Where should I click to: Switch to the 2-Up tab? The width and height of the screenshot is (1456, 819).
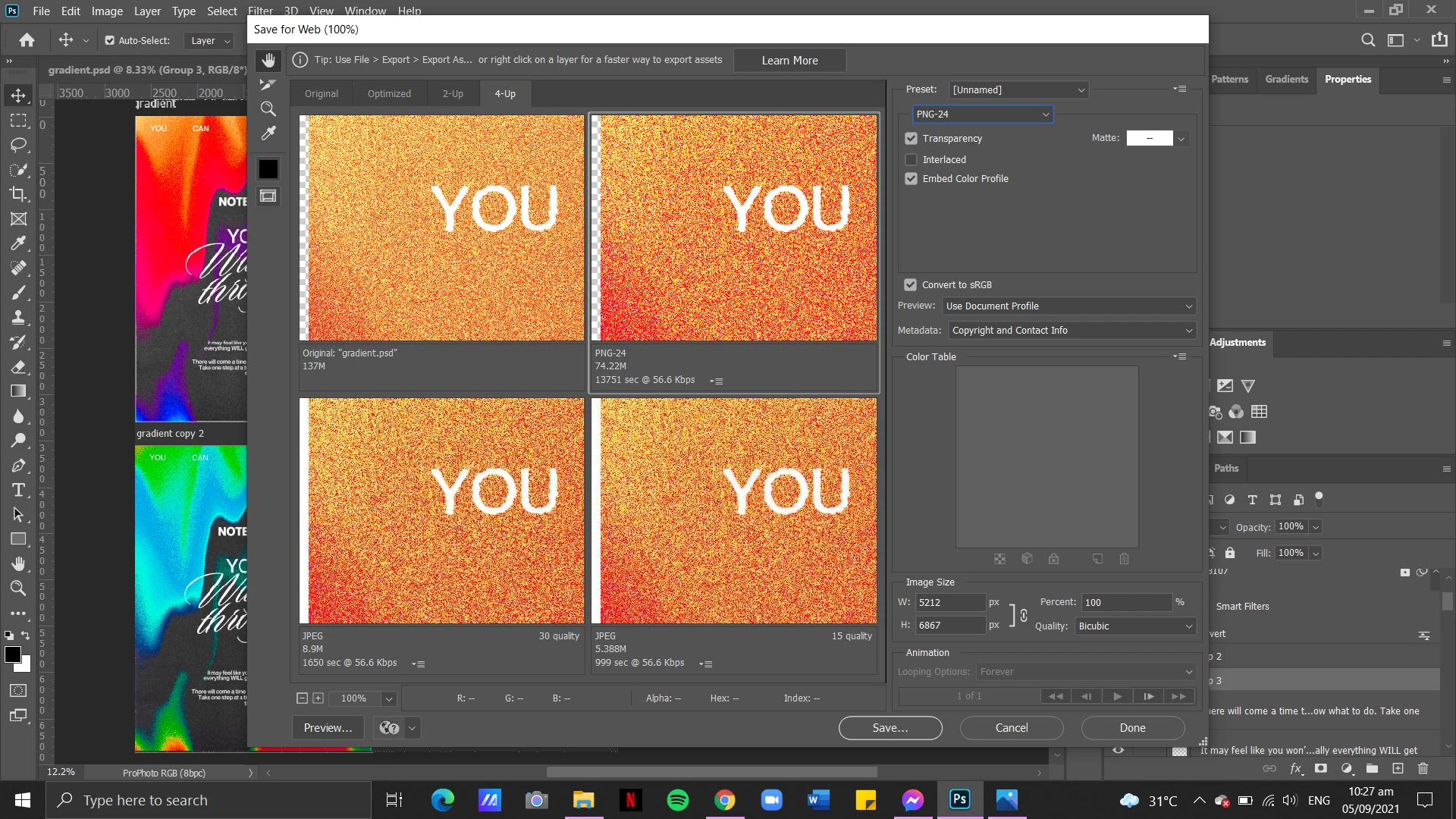453,94
